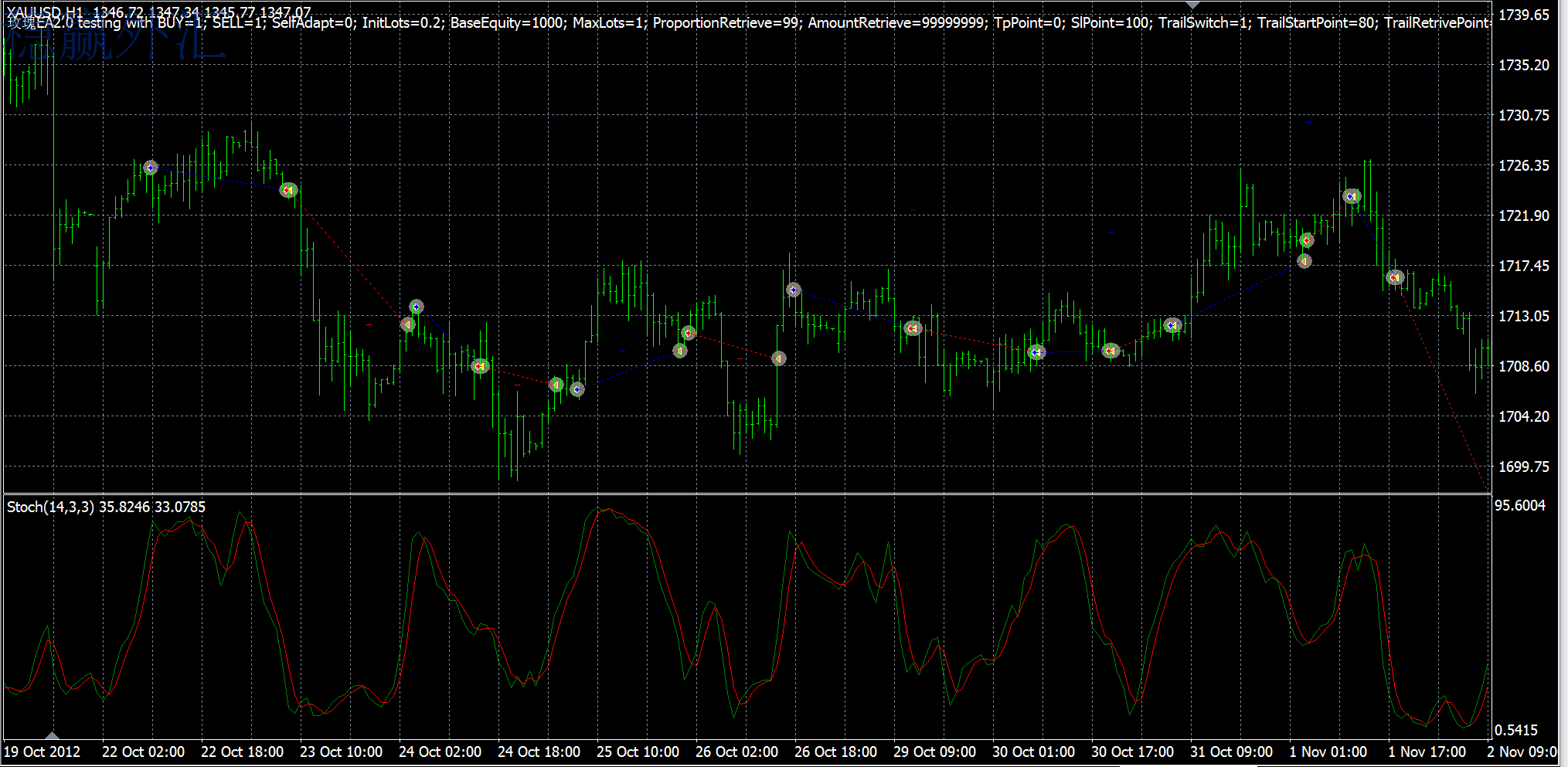The image size is (1568, 767).
Task: Click the TrailStartPoint=80 parameter text
Action: (1317, 22)
